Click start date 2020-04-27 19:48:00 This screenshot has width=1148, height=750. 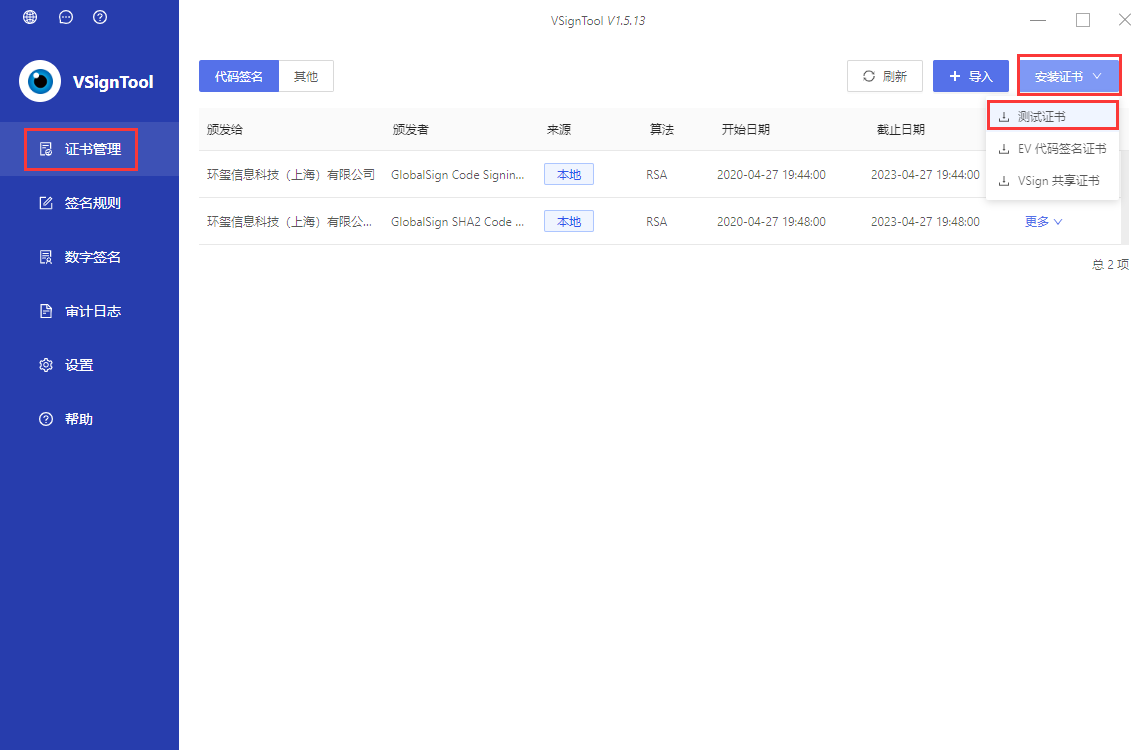771,222
